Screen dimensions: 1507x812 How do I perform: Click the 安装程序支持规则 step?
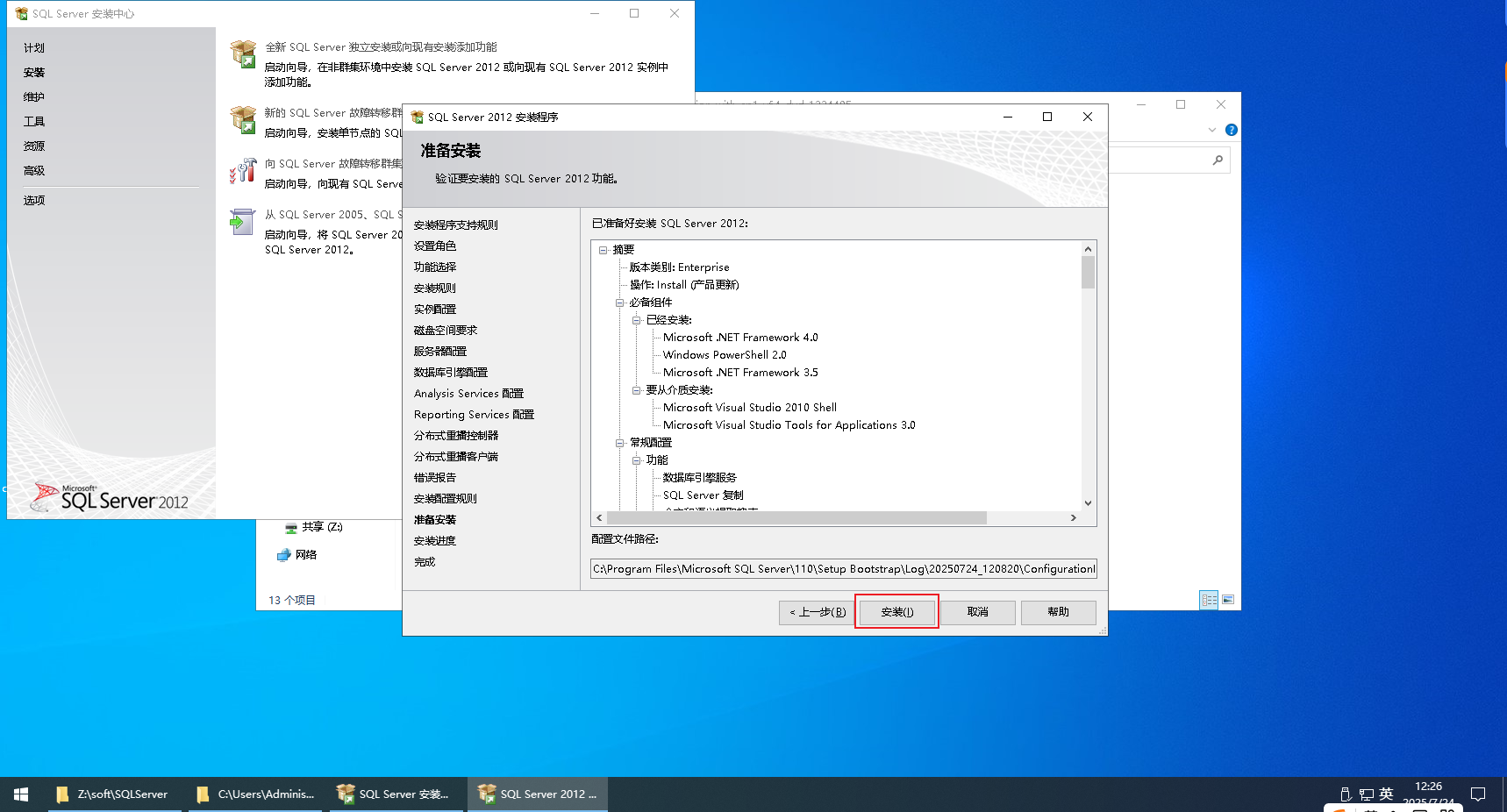[456, 225]
